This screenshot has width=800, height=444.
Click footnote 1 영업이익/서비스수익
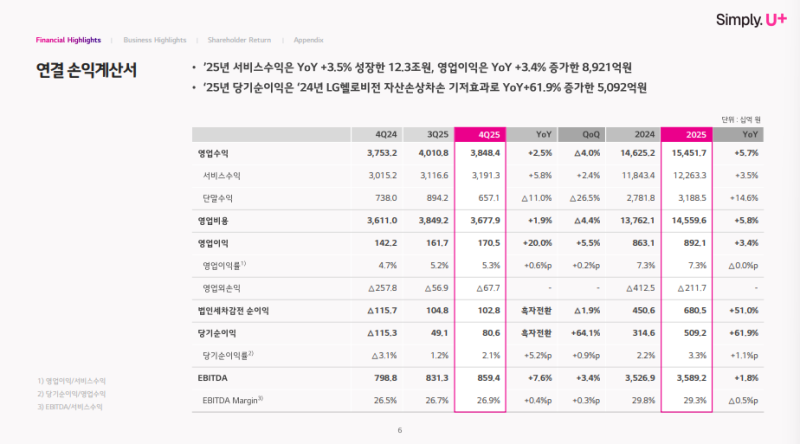pyautogui.click(x=70, y=381)
